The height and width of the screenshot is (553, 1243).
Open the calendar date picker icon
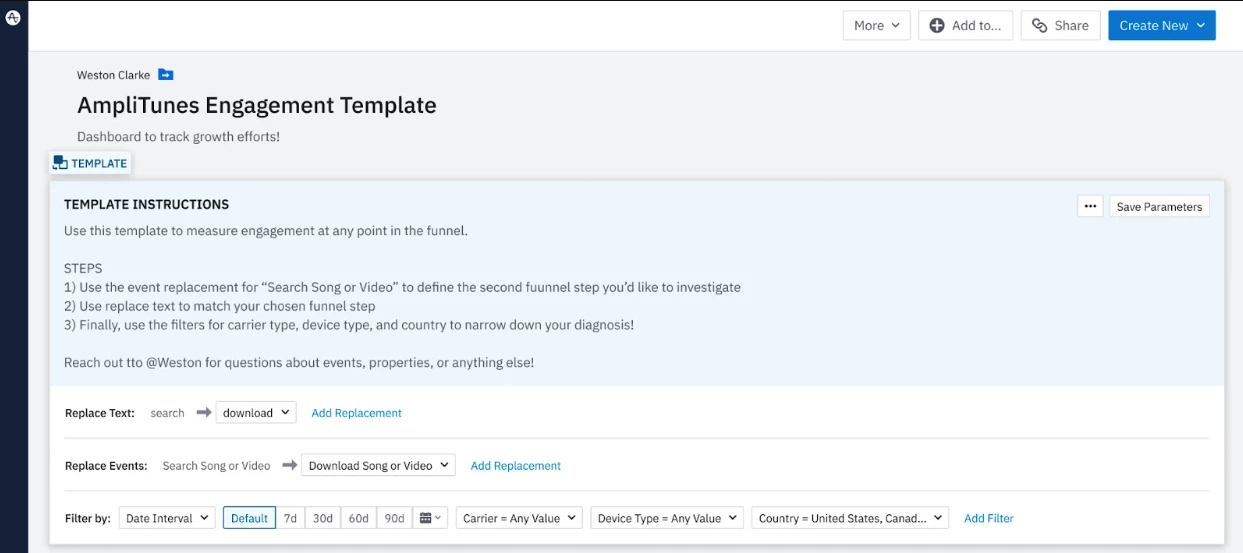click(431, 518)
